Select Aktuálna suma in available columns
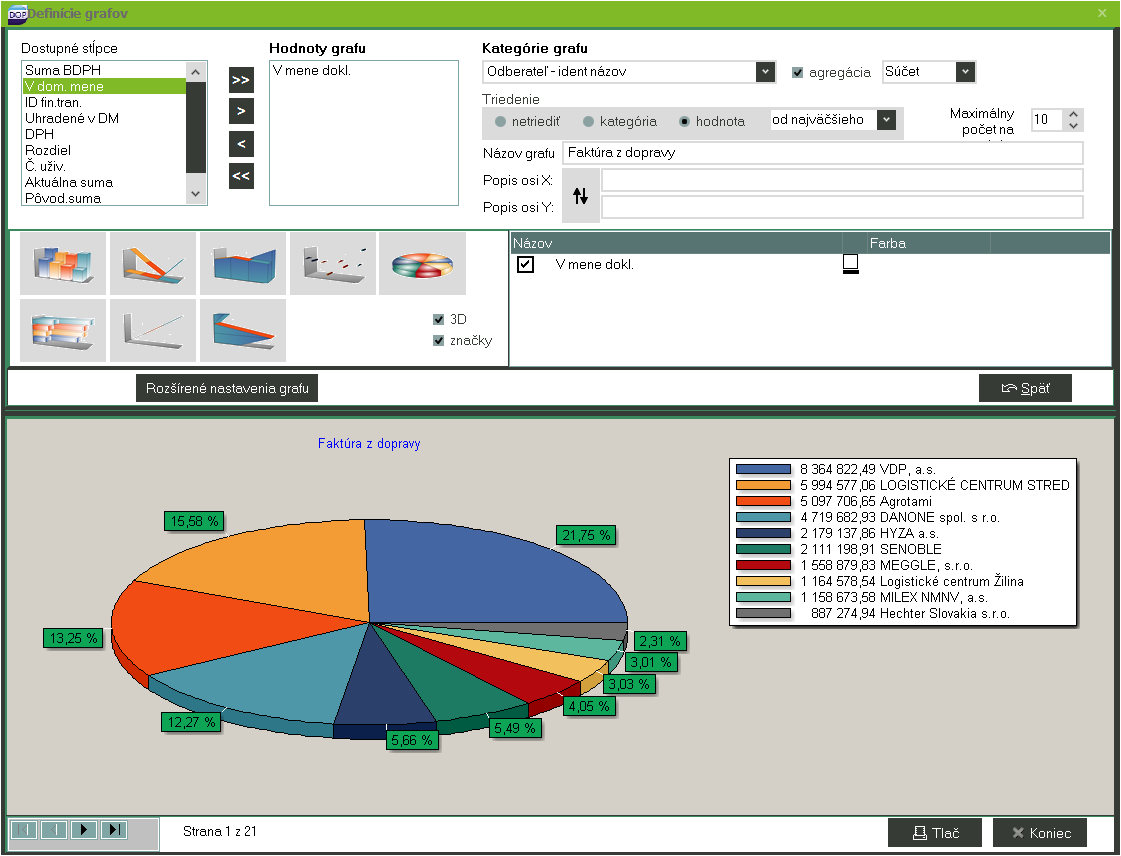The height and width of the screenshot is (856, 1121). tap(68, 182)
